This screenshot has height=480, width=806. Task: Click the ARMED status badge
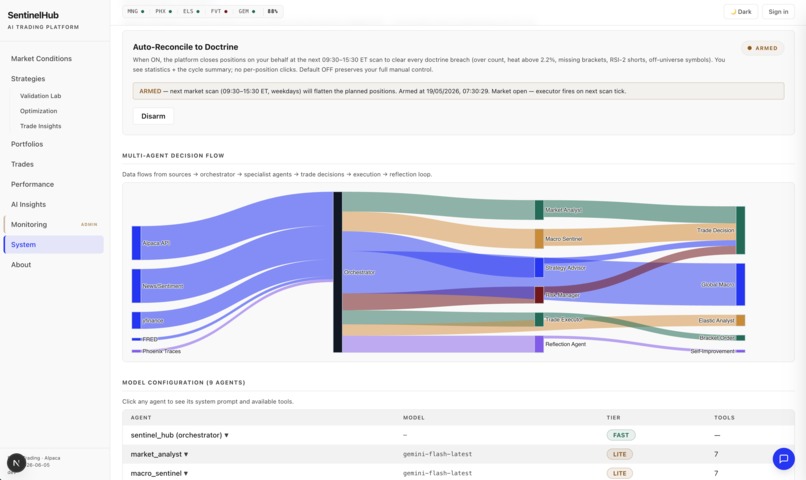click(x=762, y=48)
